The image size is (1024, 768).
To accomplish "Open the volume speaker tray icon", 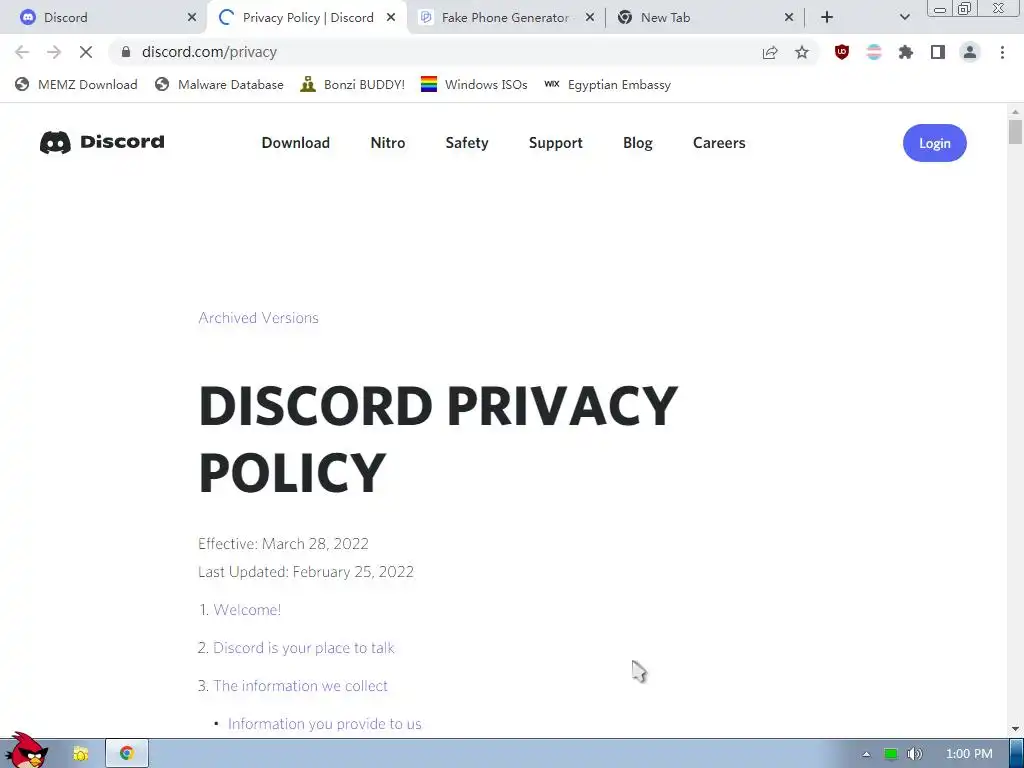I will coord(914,754).
